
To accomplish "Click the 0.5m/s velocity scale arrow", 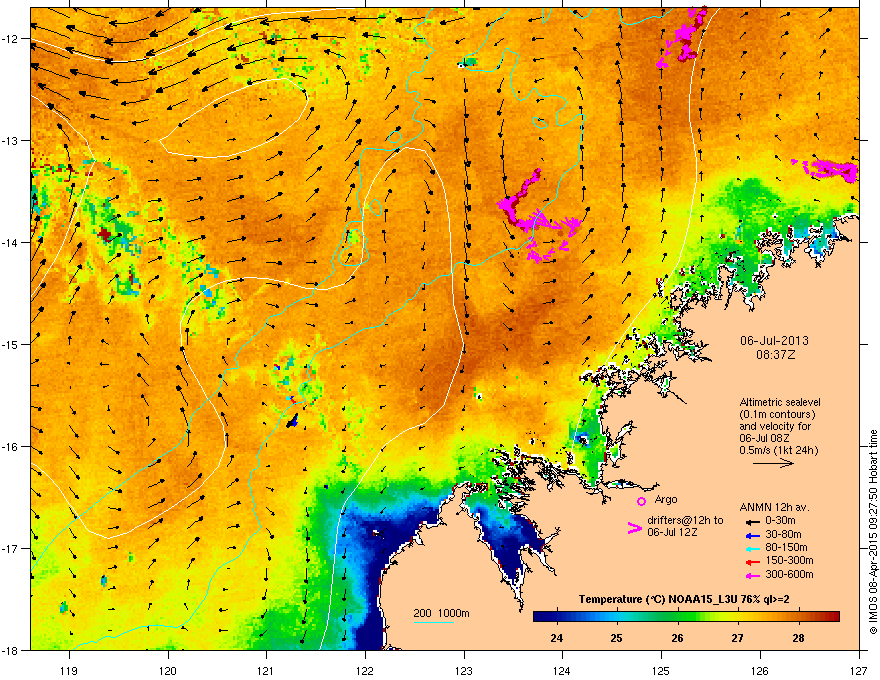I will pyautogui.click(x=773, y=463).
